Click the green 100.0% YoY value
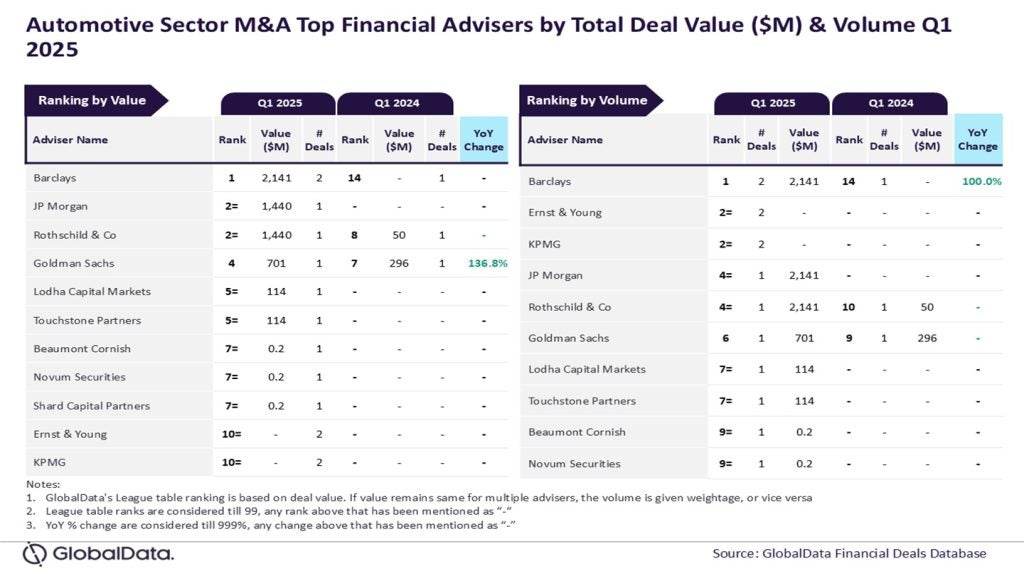The image size is (1024, 576). coord(979,182)
